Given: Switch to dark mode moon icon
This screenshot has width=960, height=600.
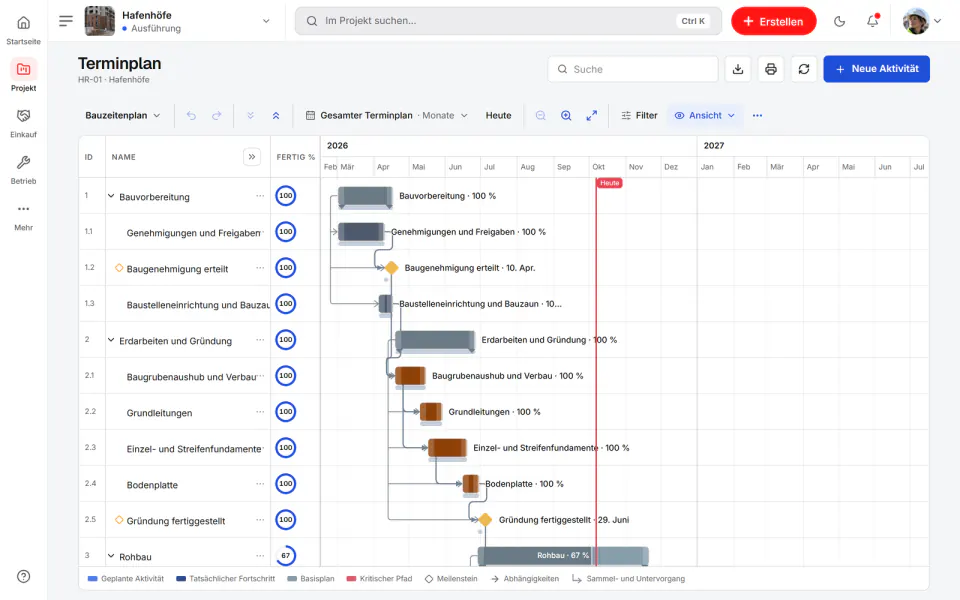Looking at the screenshot, I should pyautogui.click(x=839, y=21).
